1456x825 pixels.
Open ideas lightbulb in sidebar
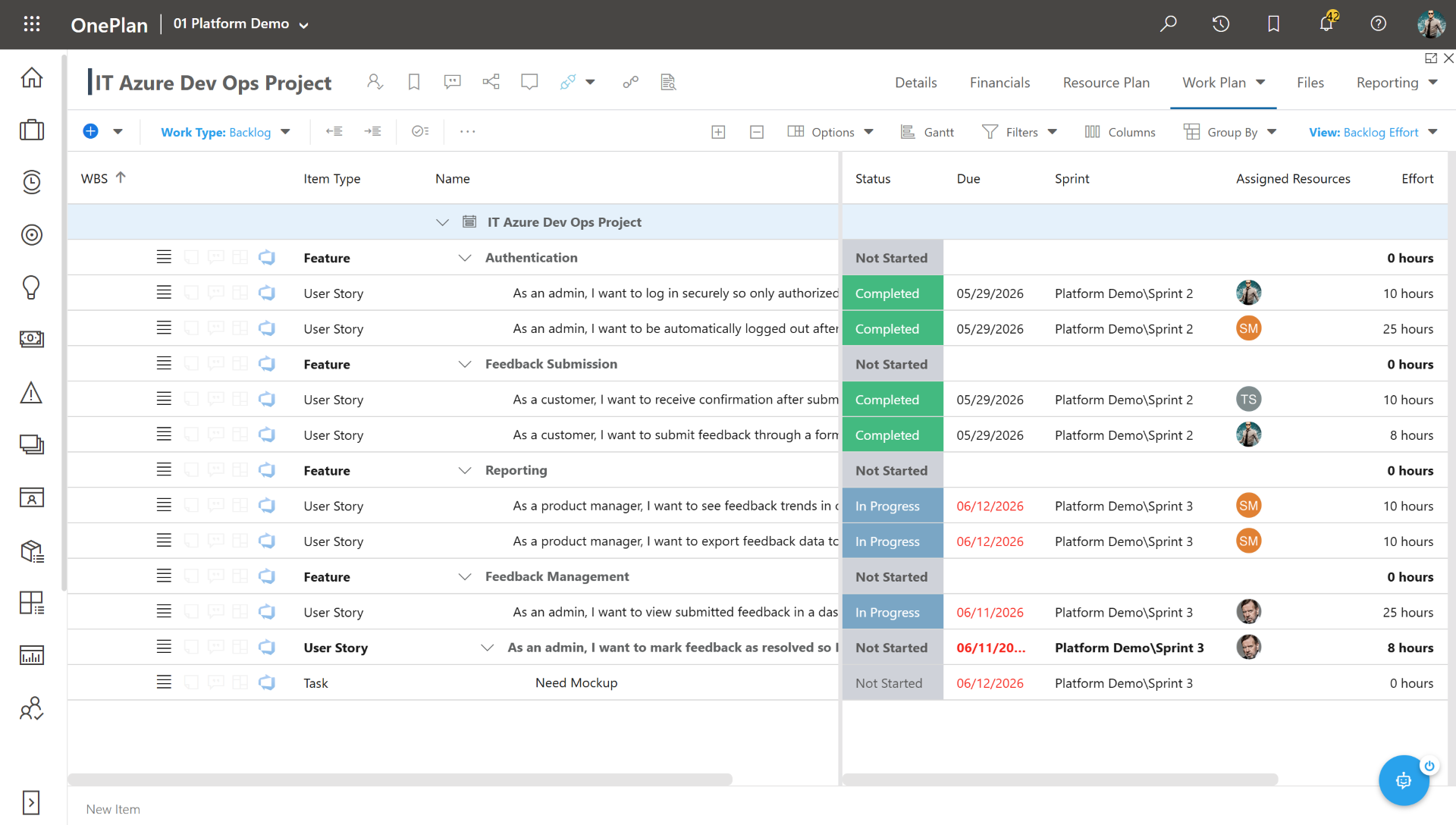tap(32, 287)
